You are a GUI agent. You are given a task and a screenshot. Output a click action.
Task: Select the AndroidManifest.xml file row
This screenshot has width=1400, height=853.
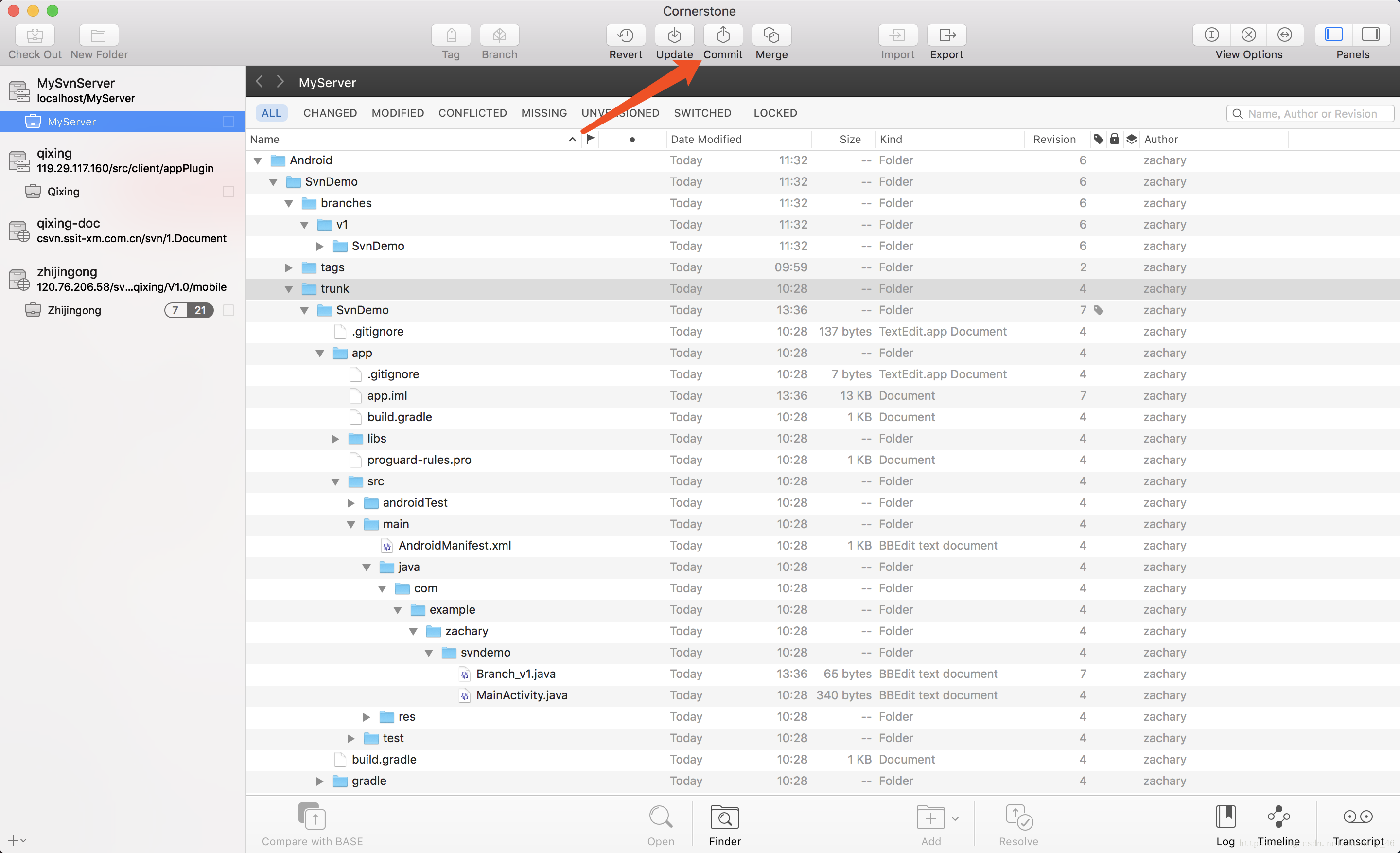click(822, 546)
